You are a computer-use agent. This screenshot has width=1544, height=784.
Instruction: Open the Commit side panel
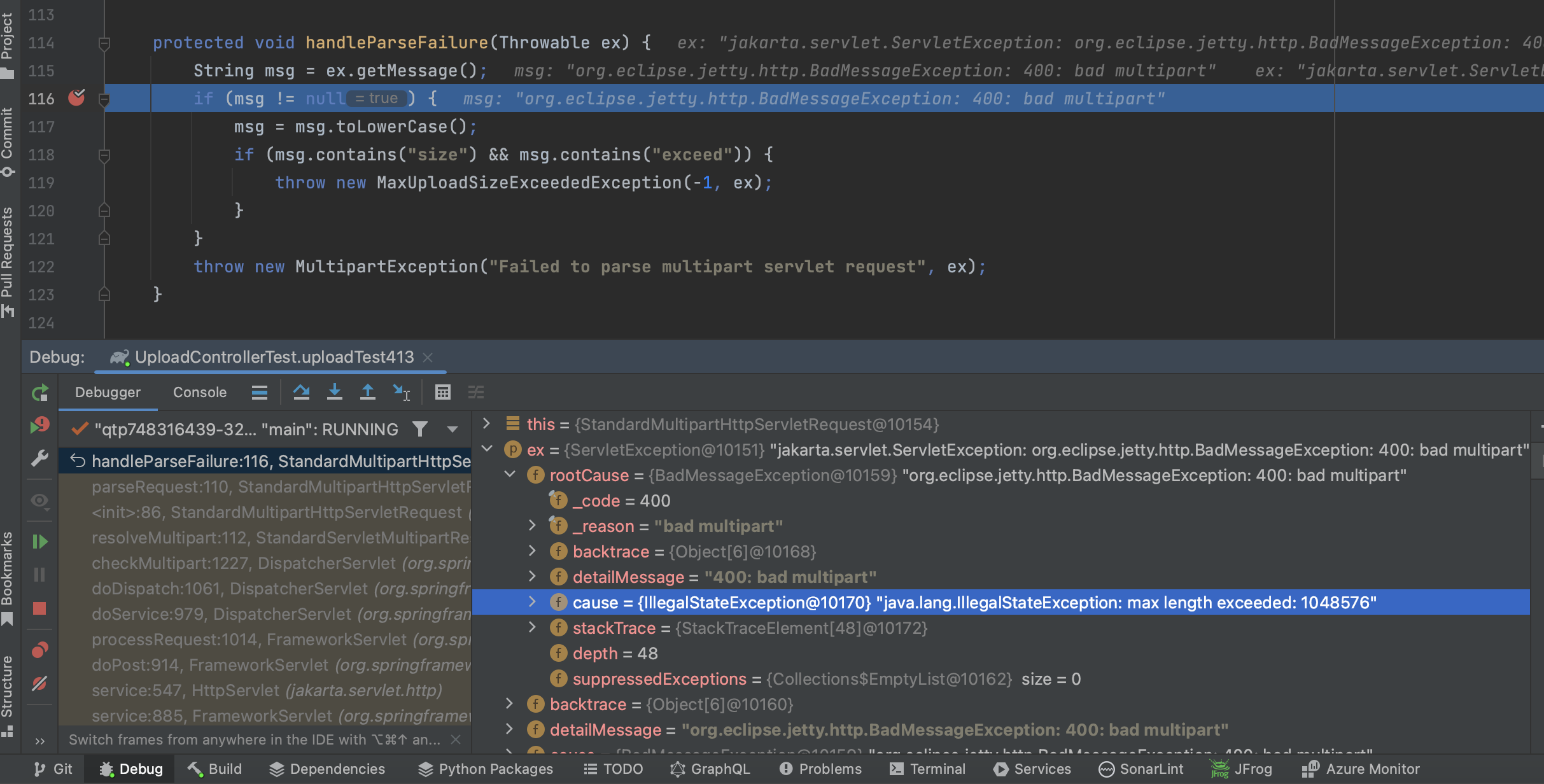pyautogui.click(x=8, y=143)
